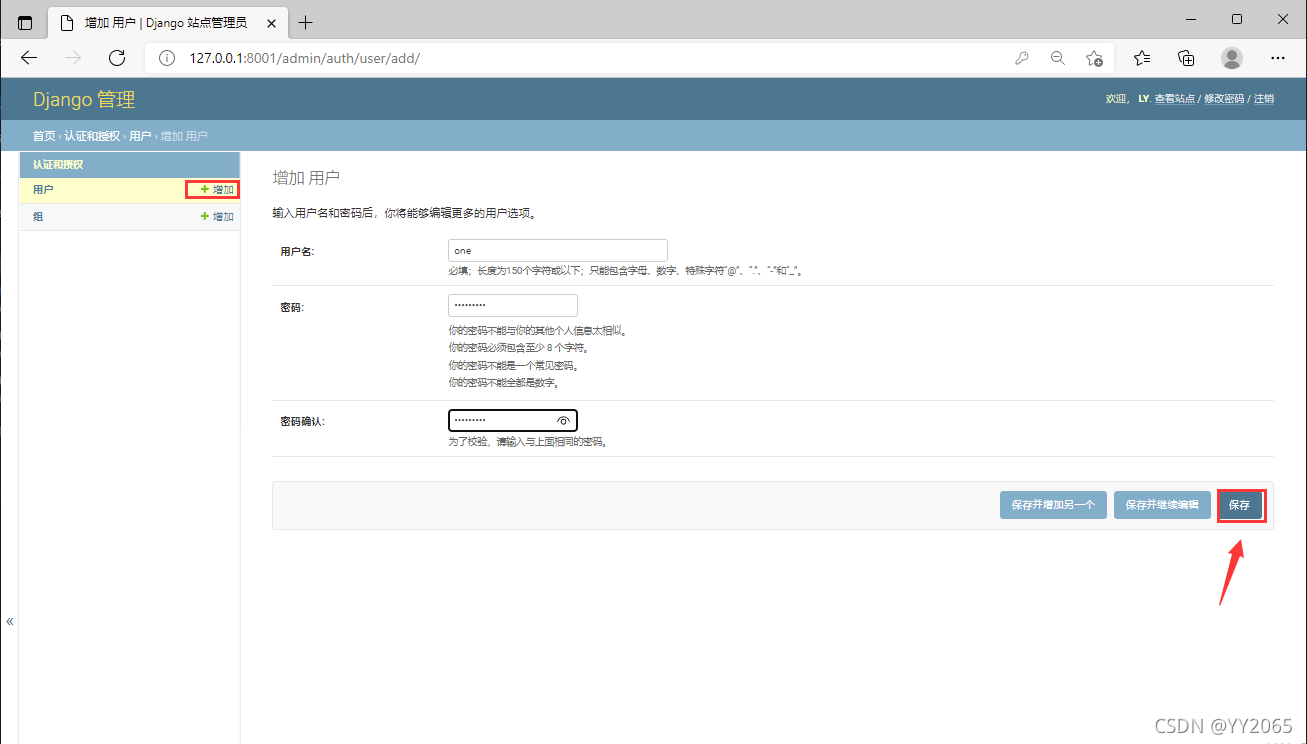
Task: Minimize the browser window
Action: pos(1190,19)
